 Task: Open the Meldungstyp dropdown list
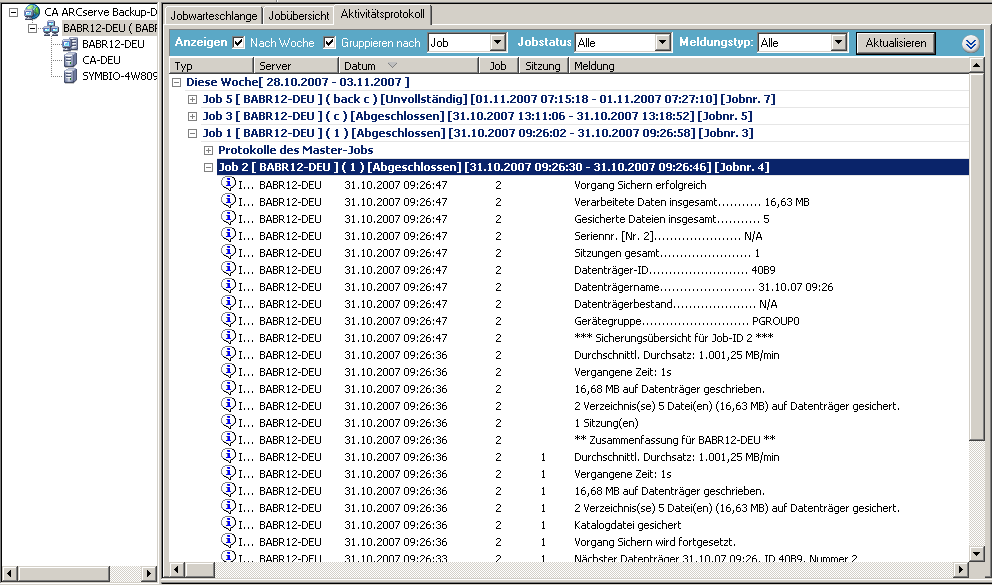tap(838, 43)
